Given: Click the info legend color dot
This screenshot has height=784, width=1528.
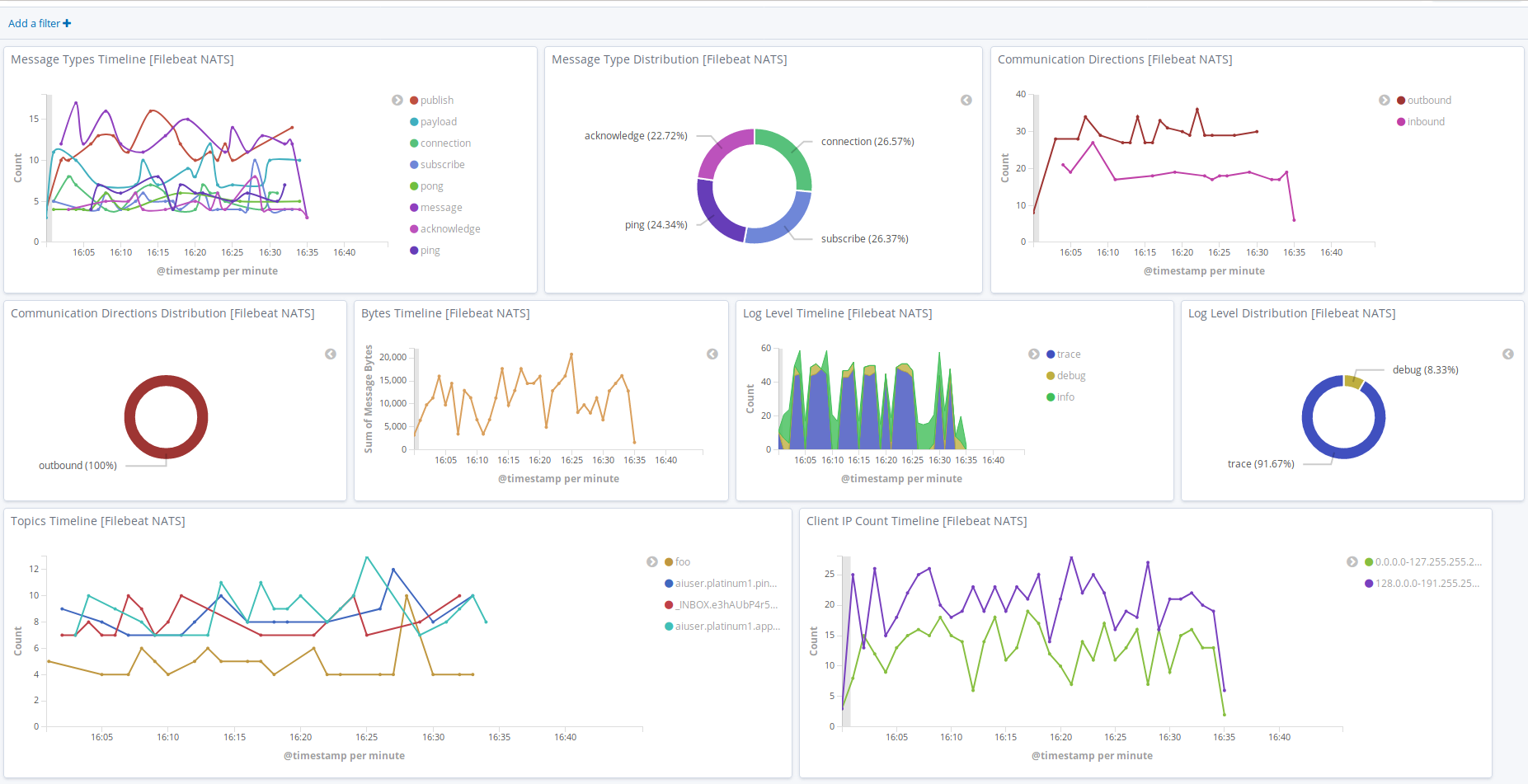Looking at the screenshot, I should pyautogui.click(x=1051, y=397).
